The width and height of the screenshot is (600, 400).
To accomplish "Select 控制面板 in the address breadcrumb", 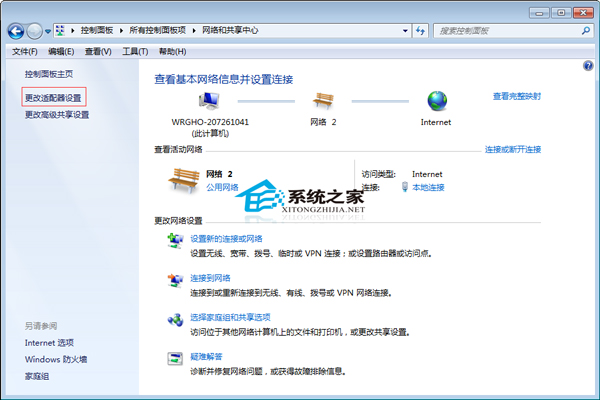I will (x=97, y=31).
